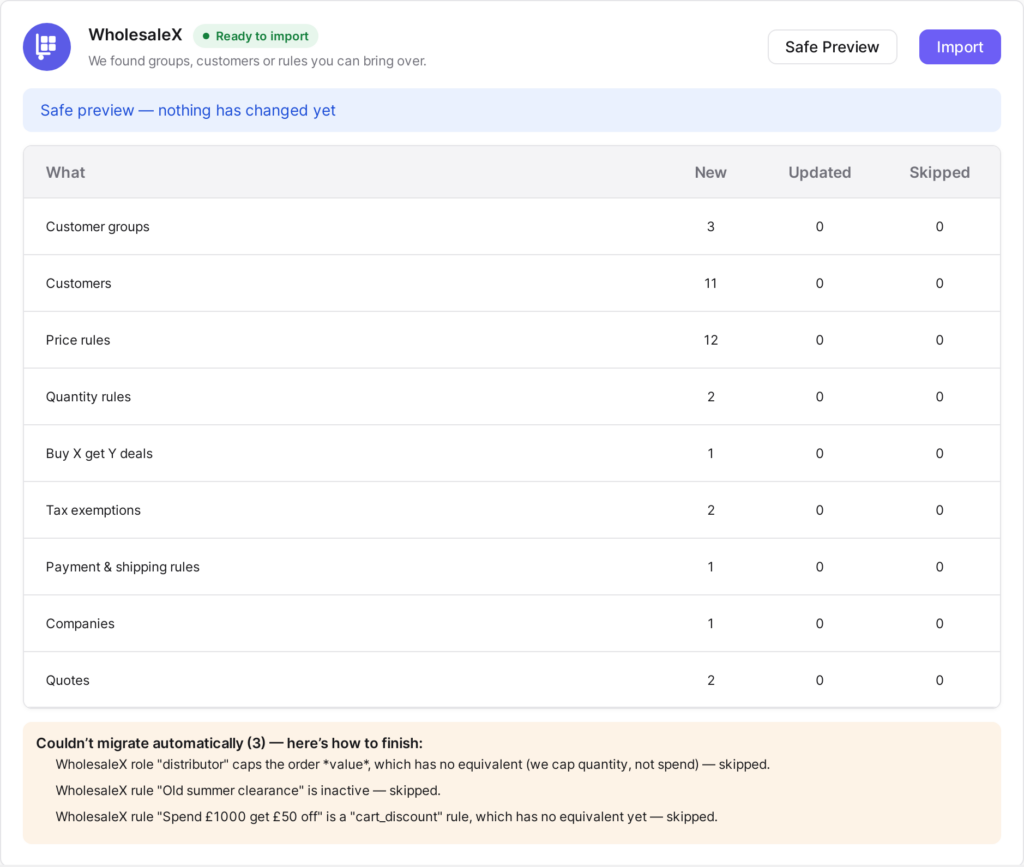Click the New count 3 for Customer groups

(711, 227)
